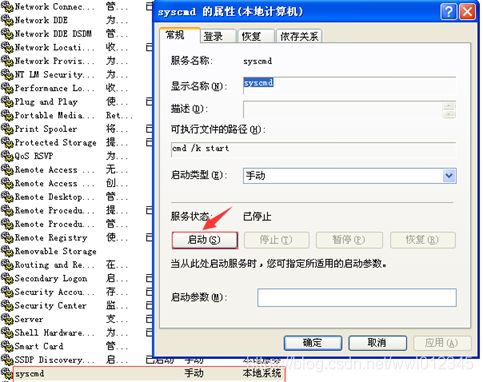Select the syscmd row in services list
The width and height of the screenshot is (483, 382).
(149, 374)
